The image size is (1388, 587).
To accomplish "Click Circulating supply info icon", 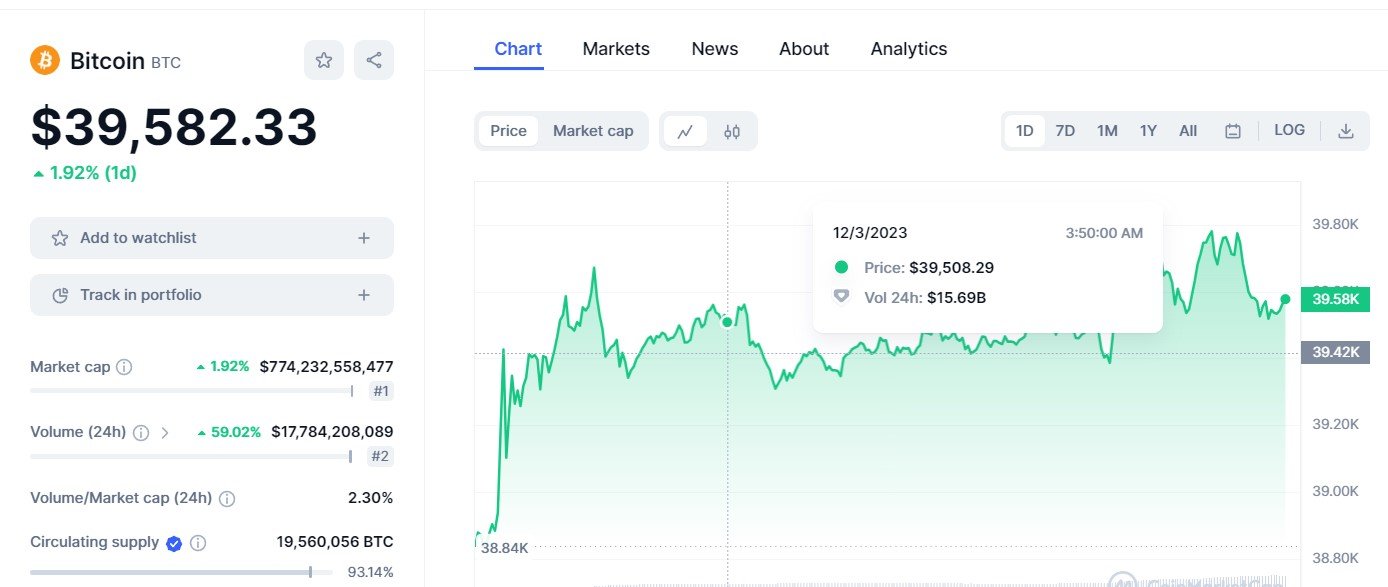I will click(x=198, y=543).
